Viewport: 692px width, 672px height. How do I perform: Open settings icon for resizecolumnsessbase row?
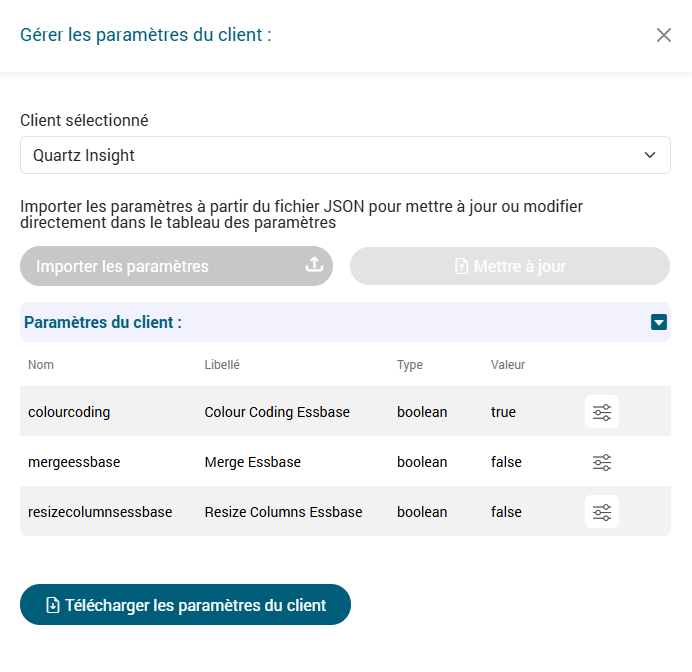point(602,512)
